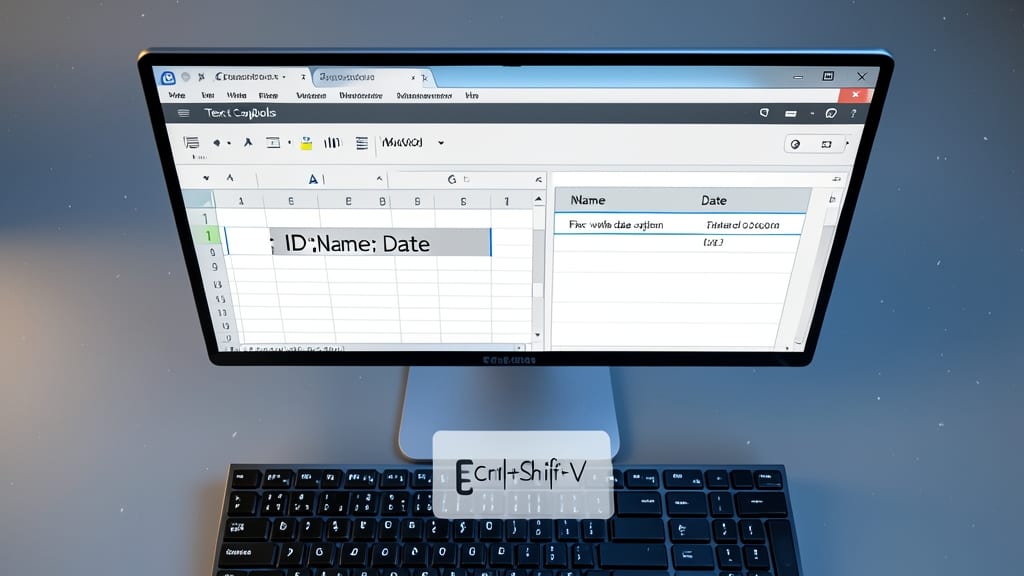Click the horizontal lines align icon
Image resolution: width=1024 pixels, height=576 pixels.
point(362,143)
